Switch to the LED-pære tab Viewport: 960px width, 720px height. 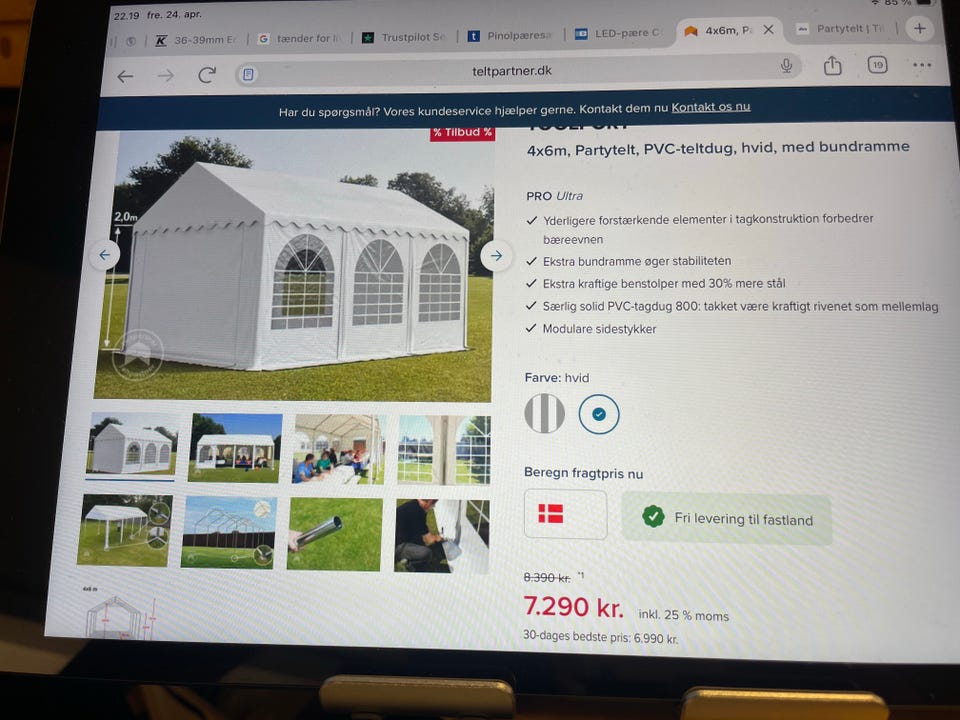618,33
